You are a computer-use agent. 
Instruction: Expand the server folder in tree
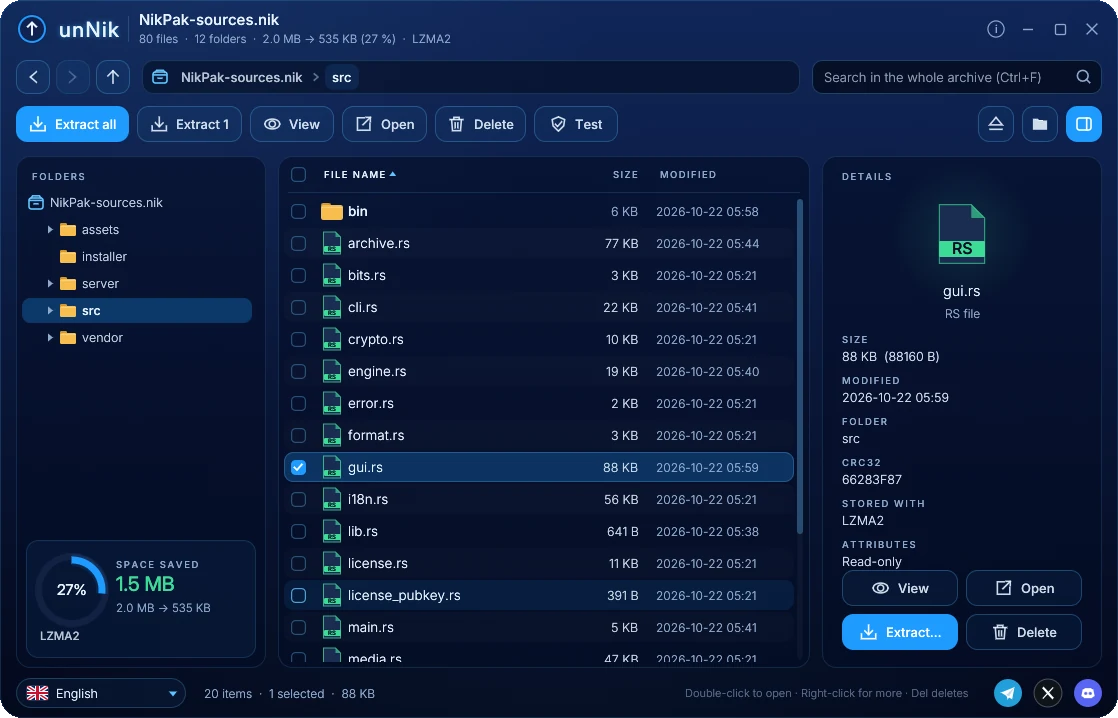[50, 284]
